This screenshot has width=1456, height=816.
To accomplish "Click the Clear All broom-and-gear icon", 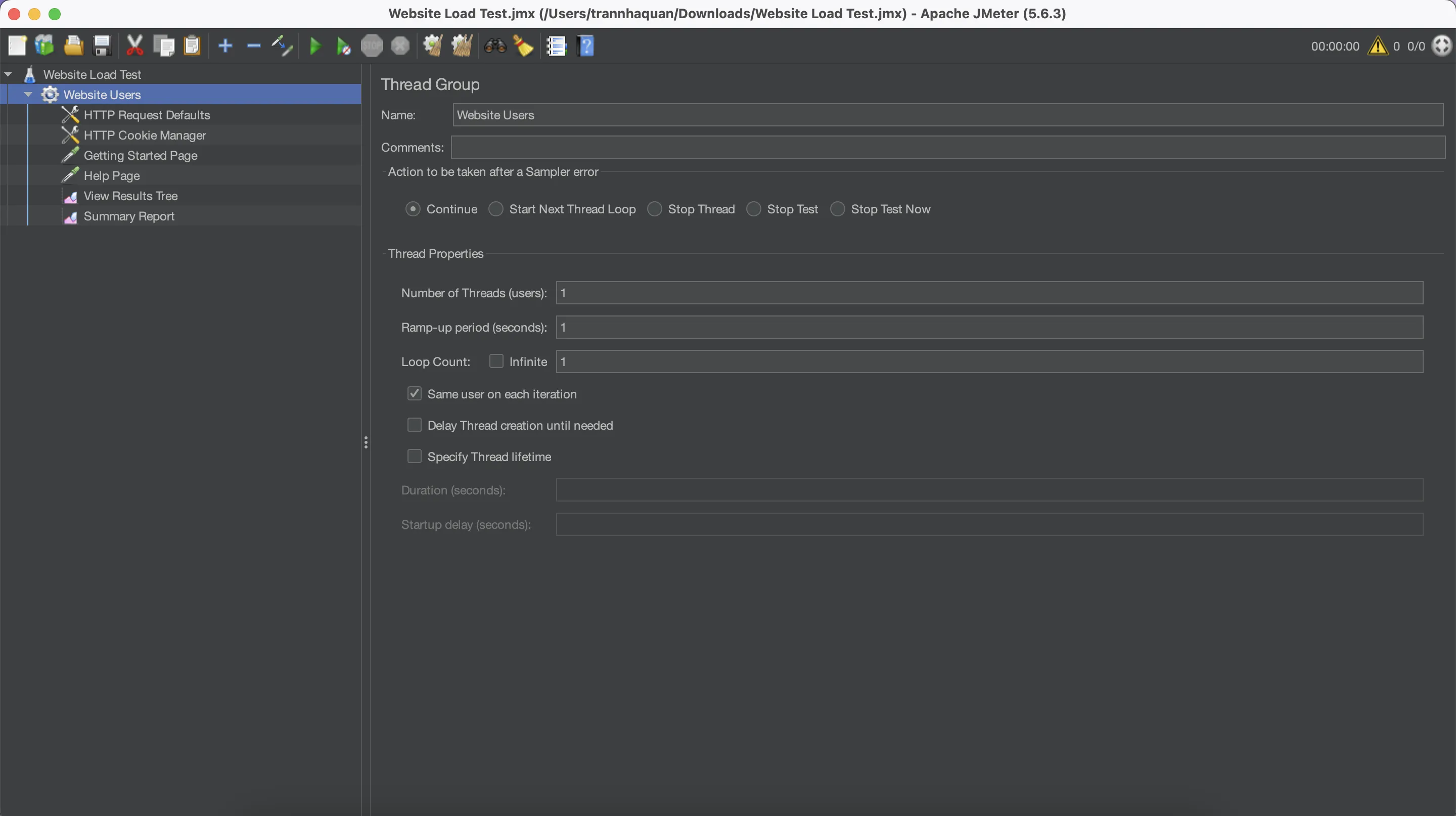I will point(462,46).
